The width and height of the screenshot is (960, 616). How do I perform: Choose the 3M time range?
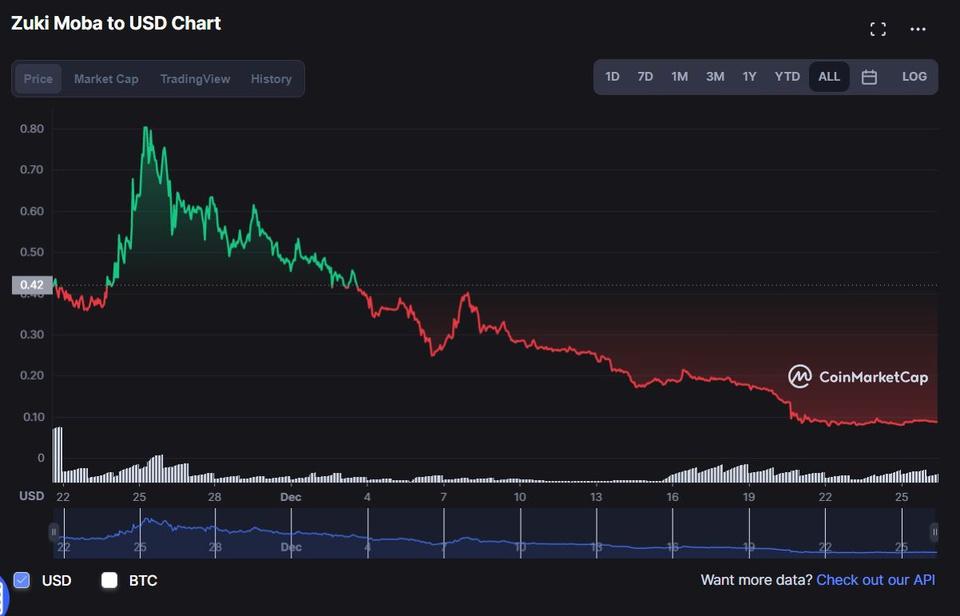[715, 77]
